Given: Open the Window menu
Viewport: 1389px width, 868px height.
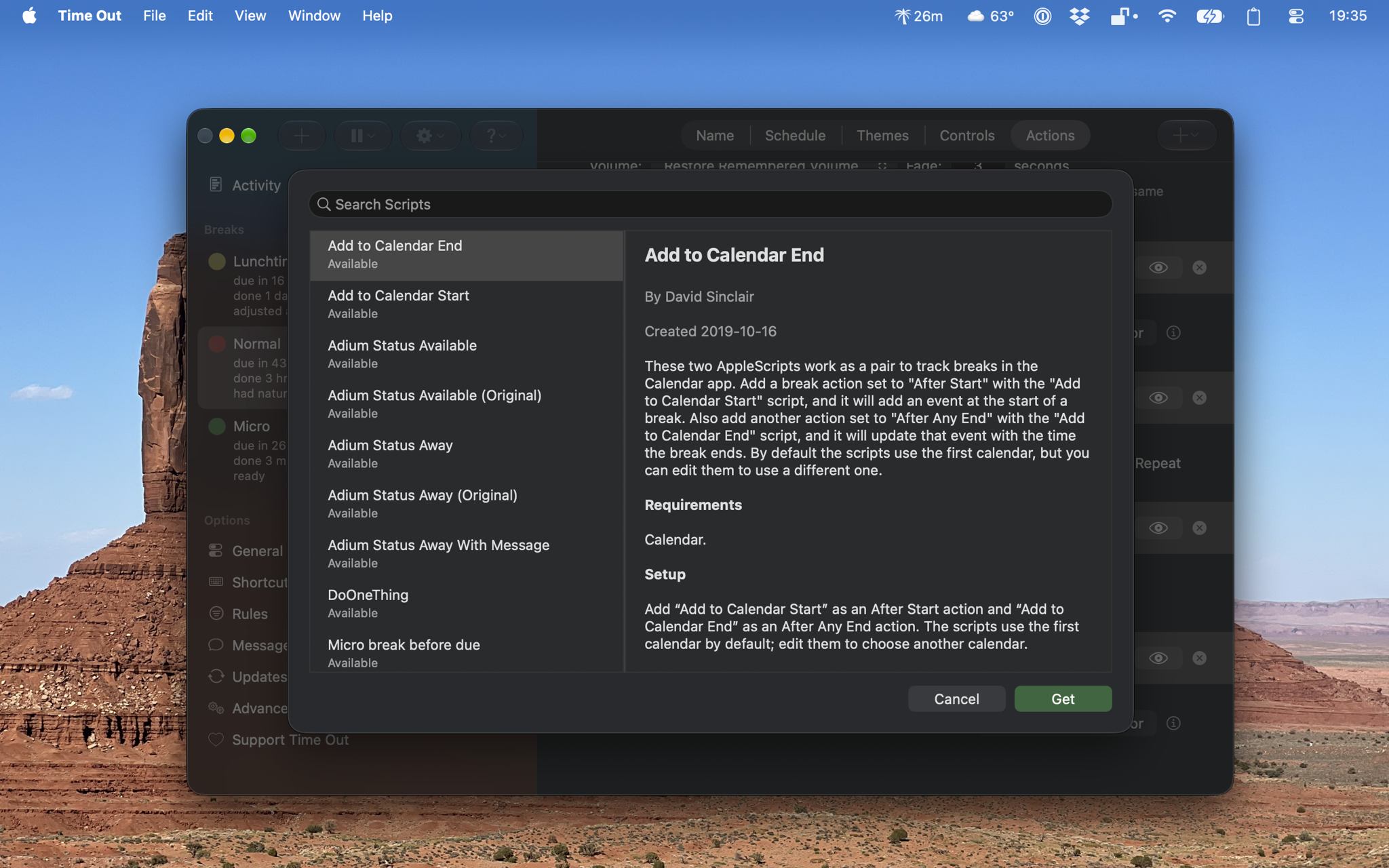Looking at the screenshot, I should [314, 16].
